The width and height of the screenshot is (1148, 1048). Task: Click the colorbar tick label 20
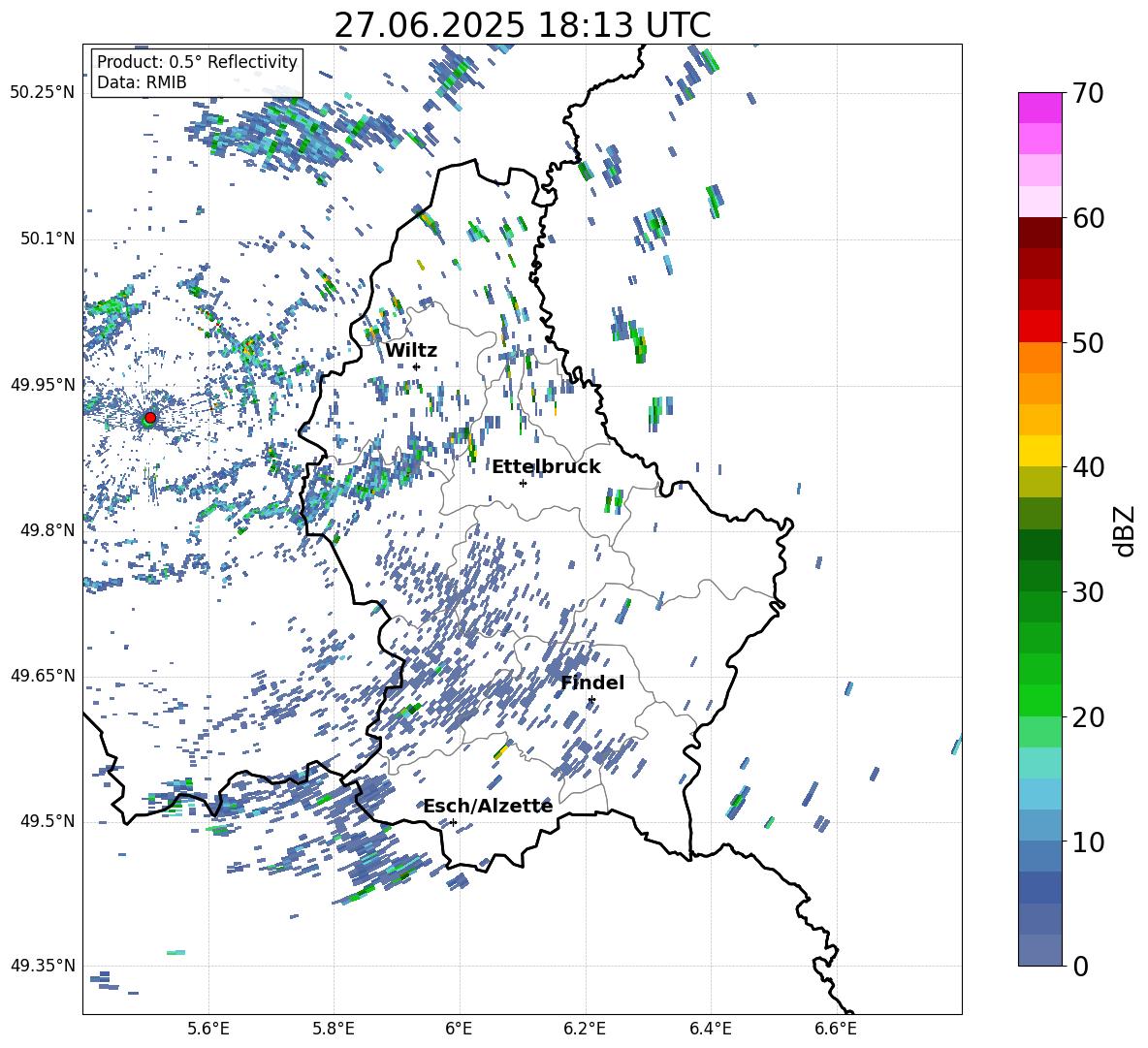pyautogui.click(x=1088, y=717)
